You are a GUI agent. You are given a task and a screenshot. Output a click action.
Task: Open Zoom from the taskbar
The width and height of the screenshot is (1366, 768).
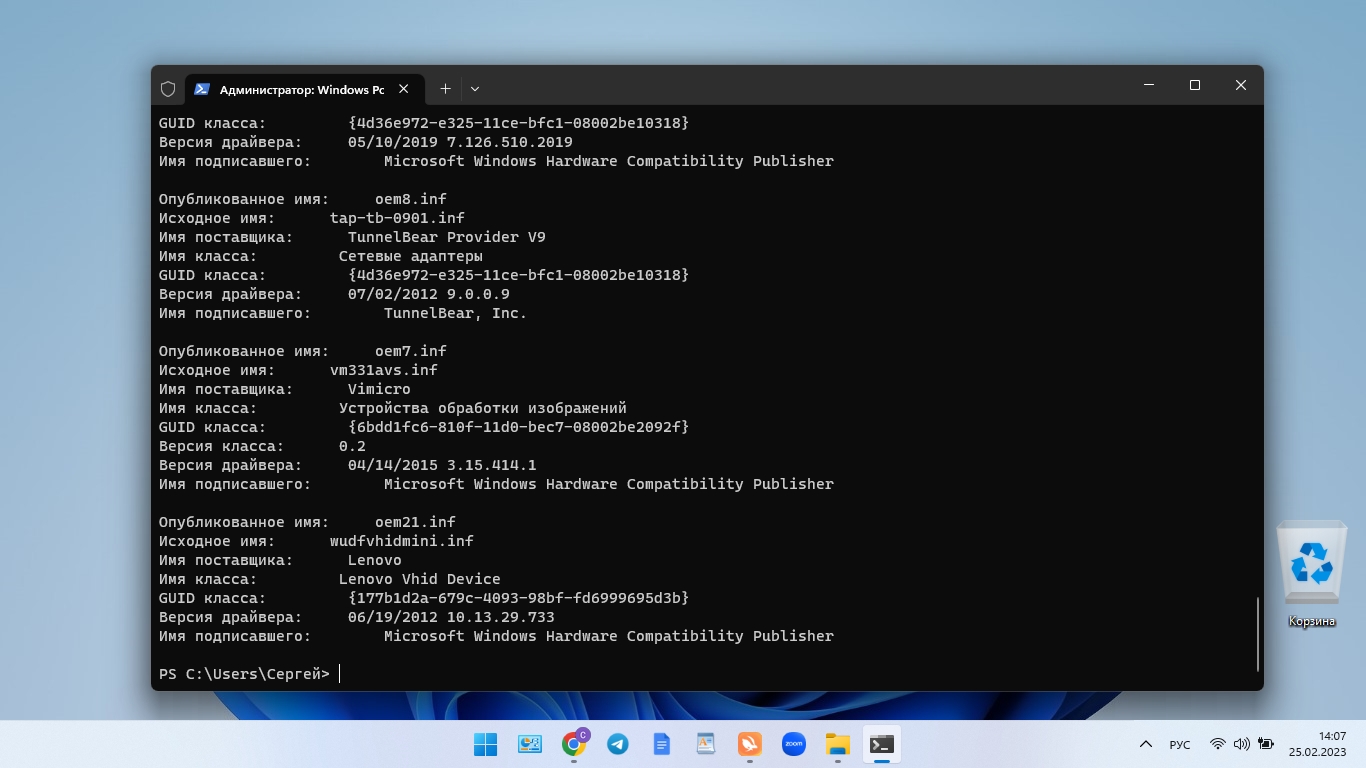(794, 744)
